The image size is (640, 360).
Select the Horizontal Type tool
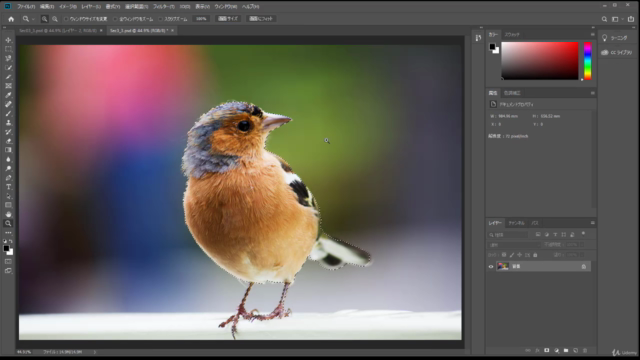(8, 187)
